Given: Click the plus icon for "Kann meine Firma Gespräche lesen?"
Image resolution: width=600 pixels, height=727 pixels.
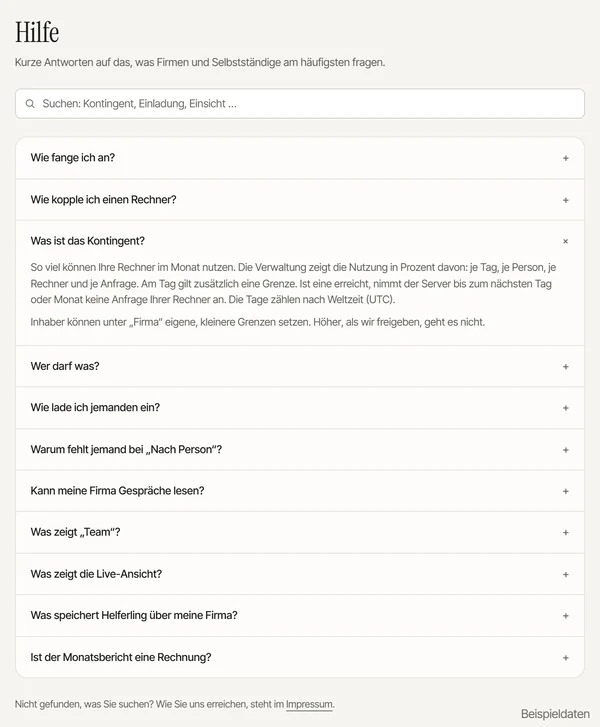Looking at the screenshot, I should (x=566, y=491).
